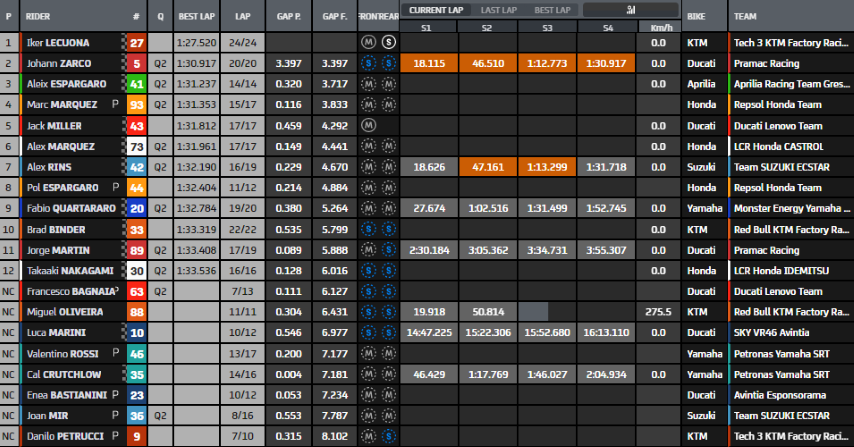Click Lecuona's best lap 1:27.520
This screenshot has height=447, width=854.
pyautogui.click(x=197, y=42)
